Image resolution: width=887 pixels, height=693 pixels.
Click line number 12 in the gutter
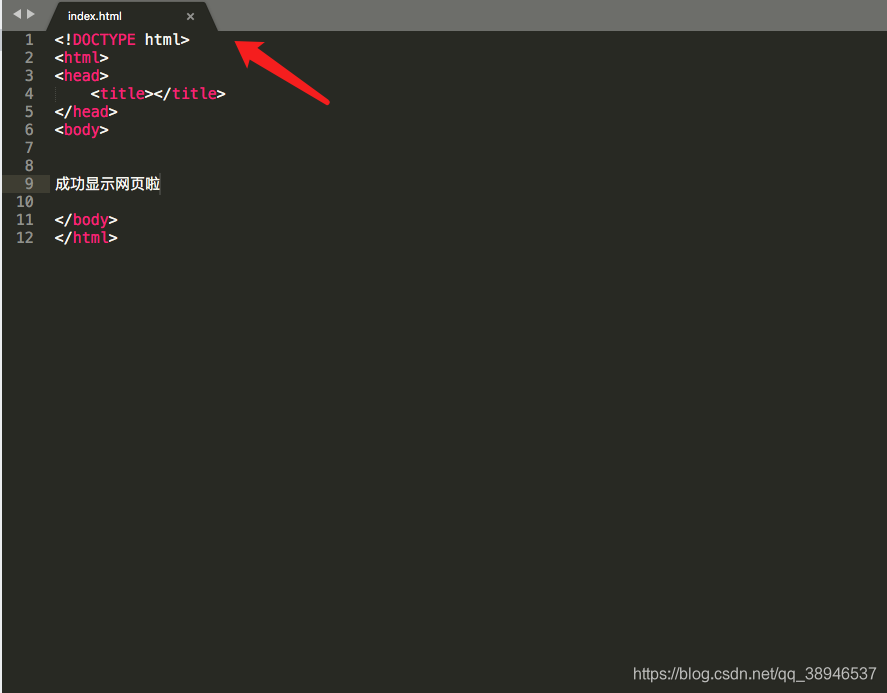click(x=25, y=238)
